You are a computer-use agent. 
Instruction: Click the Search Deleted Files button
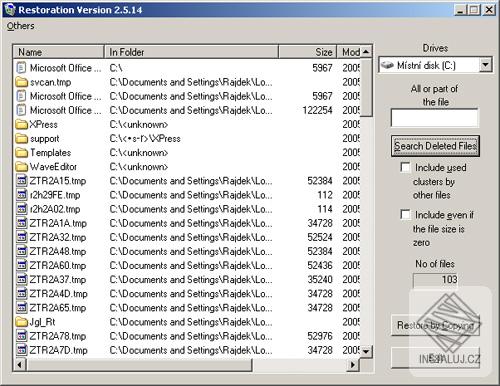435,146
